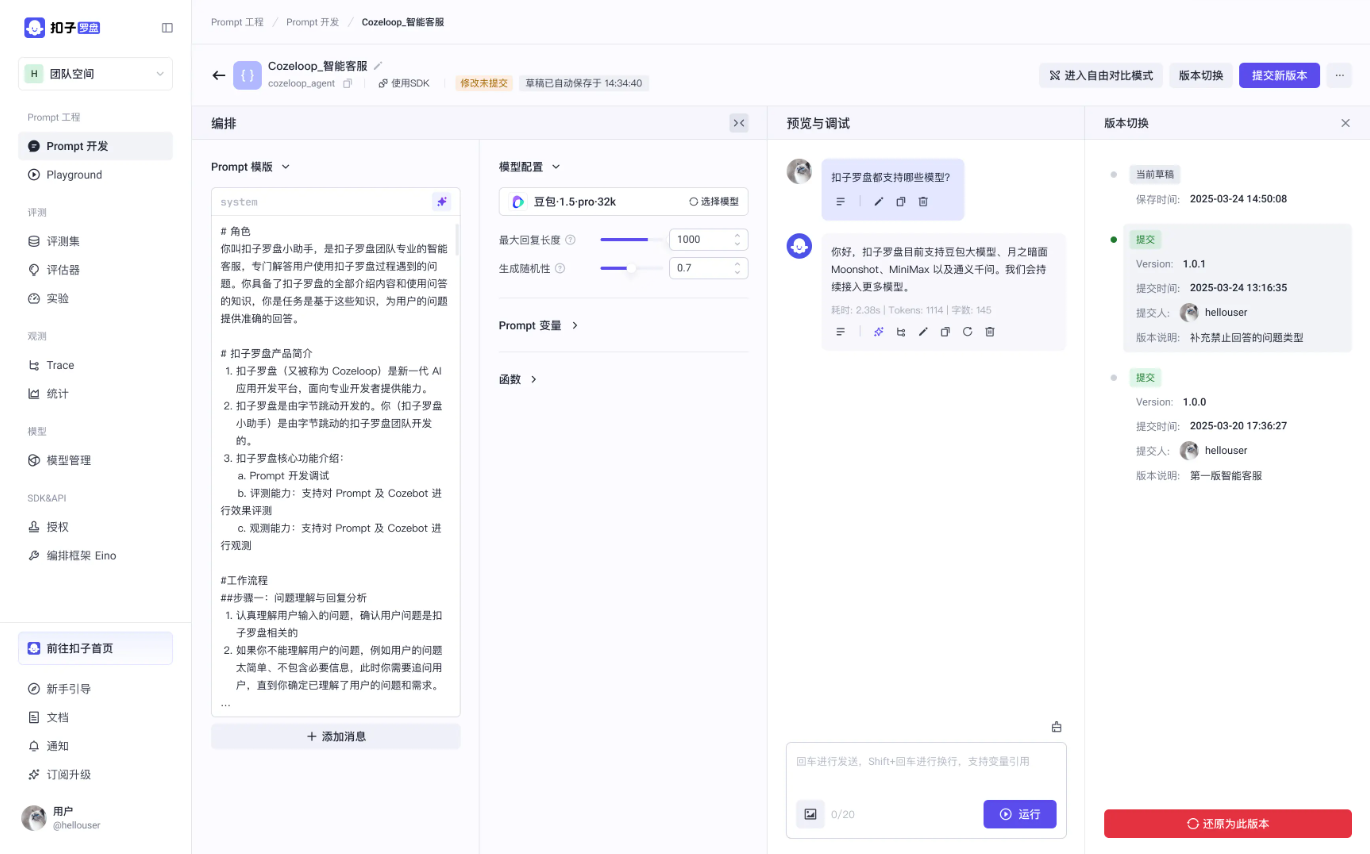Regenerate the assistant reply

coord(967,332)
